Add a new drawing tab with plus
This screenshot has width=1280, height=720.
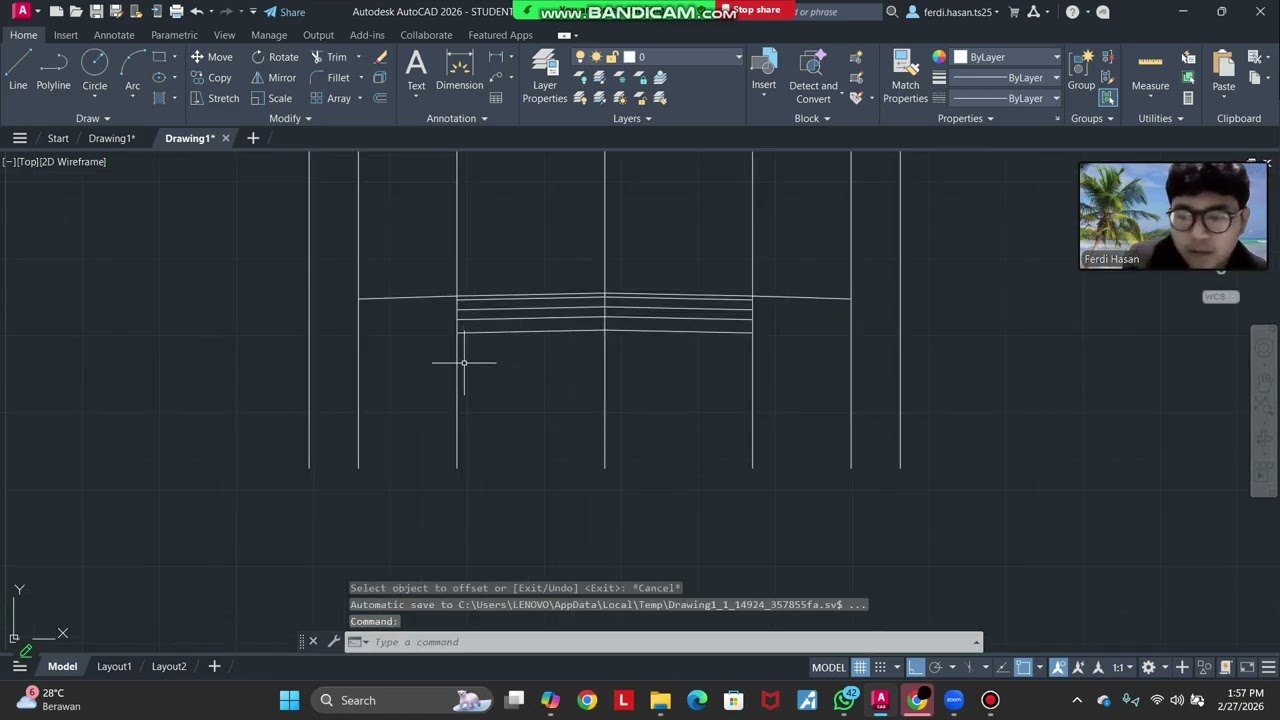click(253, 138)
